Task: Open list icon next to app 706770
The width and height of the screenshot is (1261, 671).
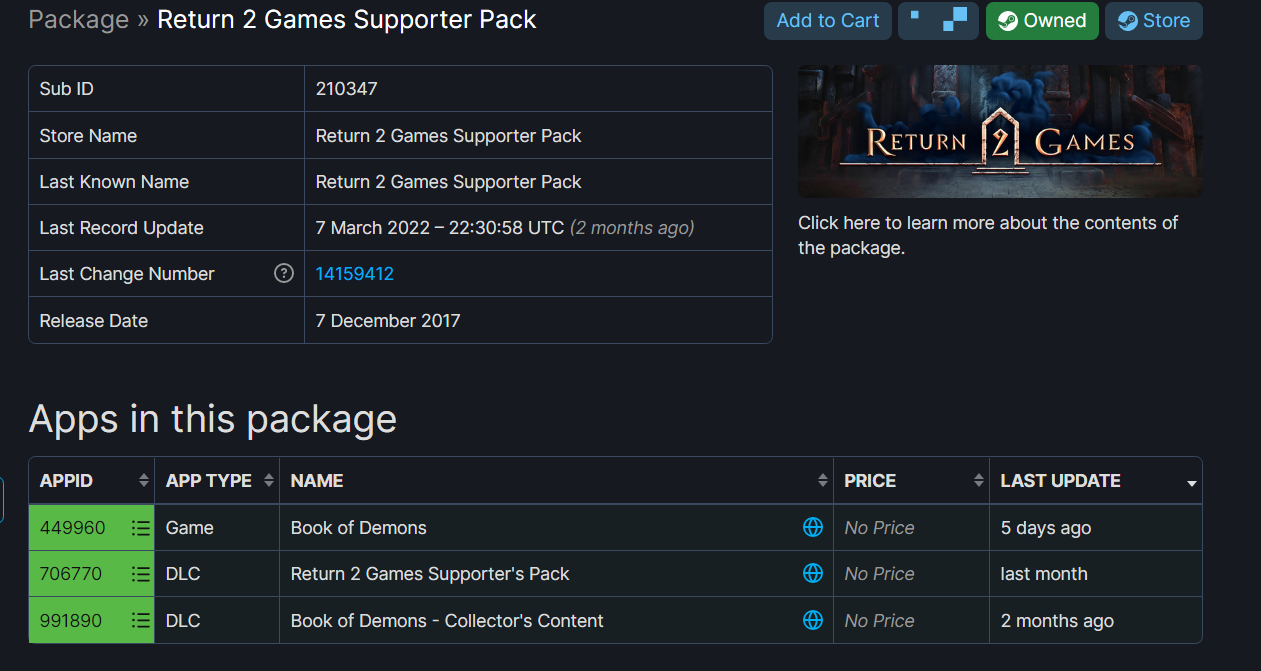Action: [x=141, y=574]
